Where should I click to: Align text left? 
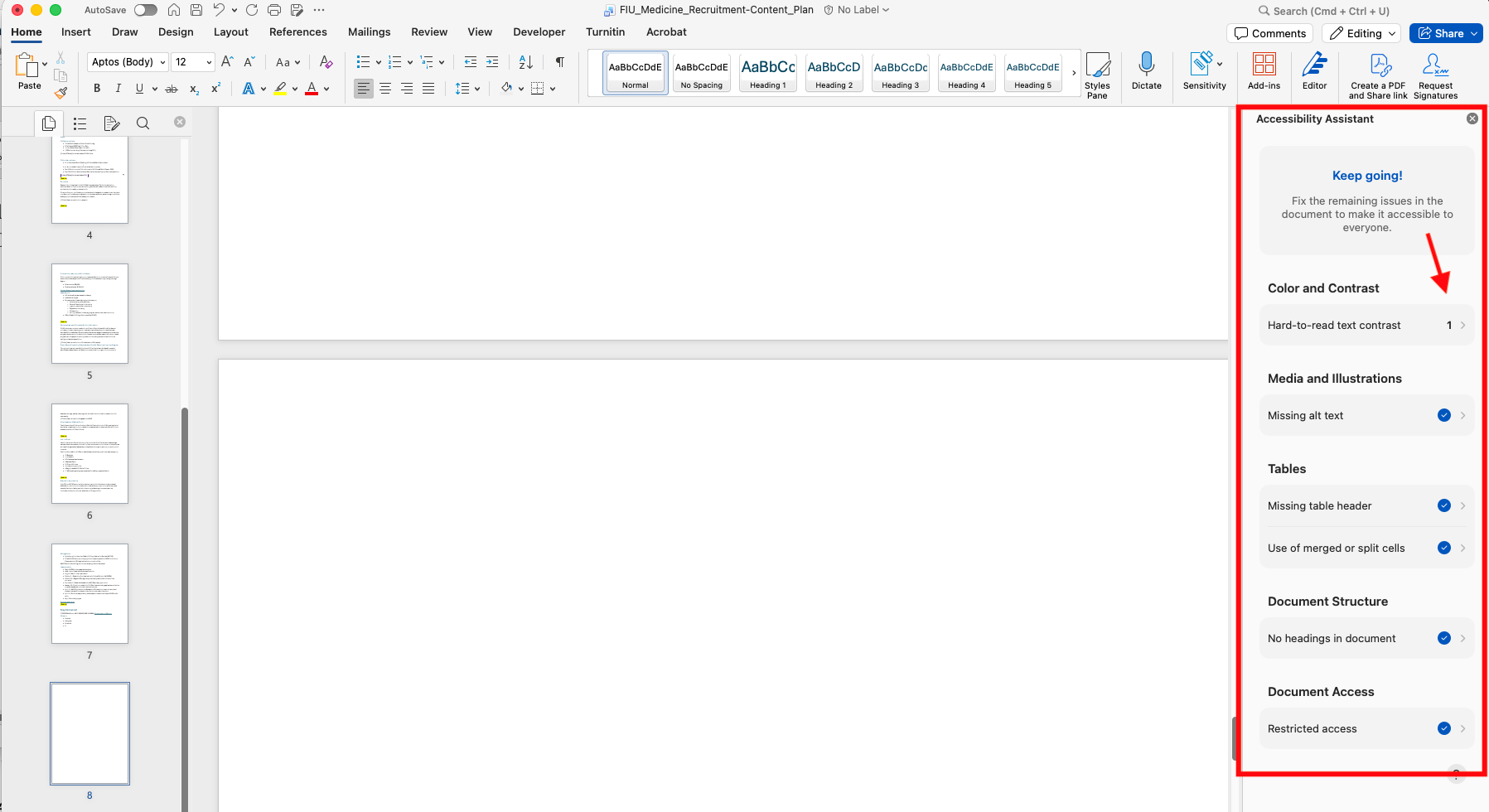click(364, 89)
